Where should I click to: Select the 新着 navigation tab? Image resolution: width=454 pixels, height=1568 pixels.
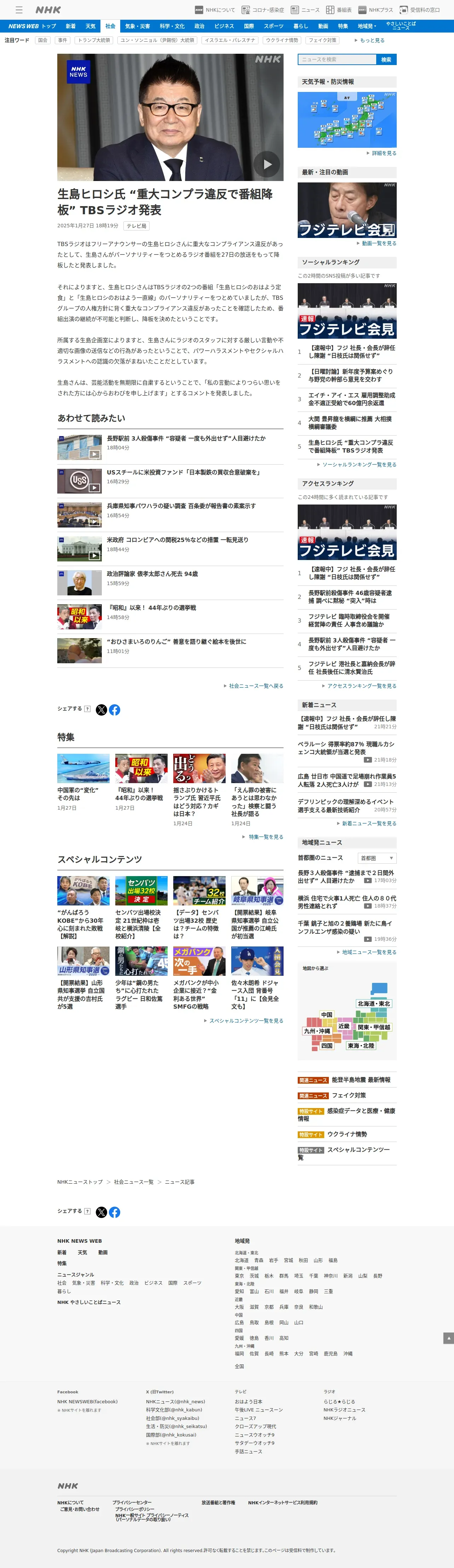point(71,26)
